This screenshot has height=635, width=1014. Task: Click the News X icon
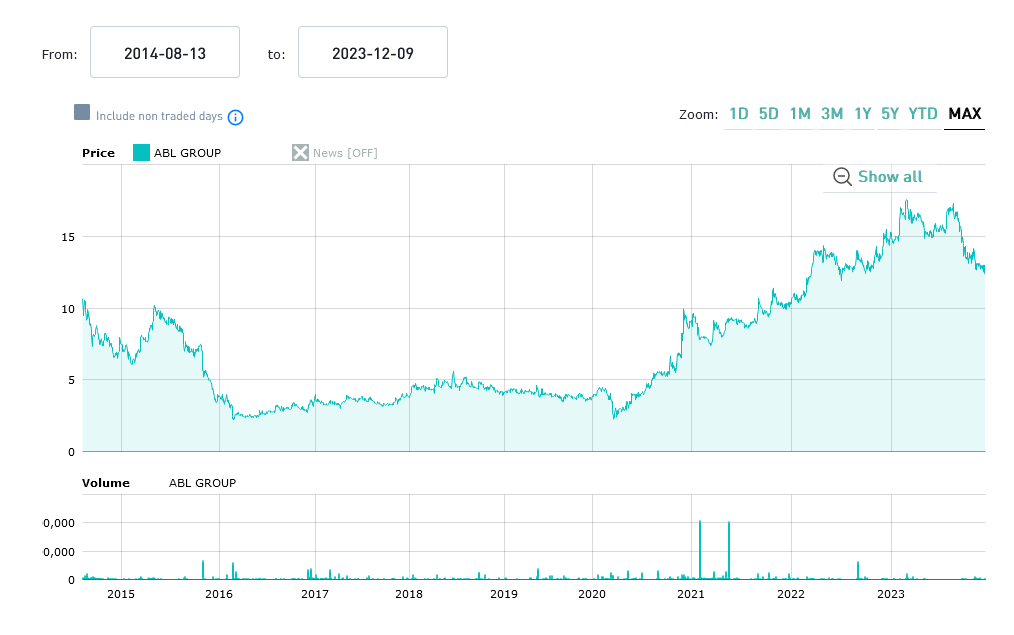tap(300, 153)
